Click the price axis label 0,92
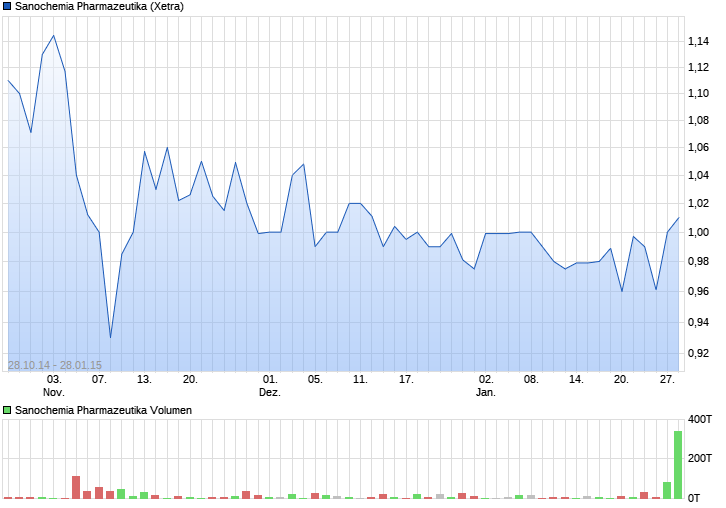The height and width of the screenshot is (508, 726). pos(698,353)
